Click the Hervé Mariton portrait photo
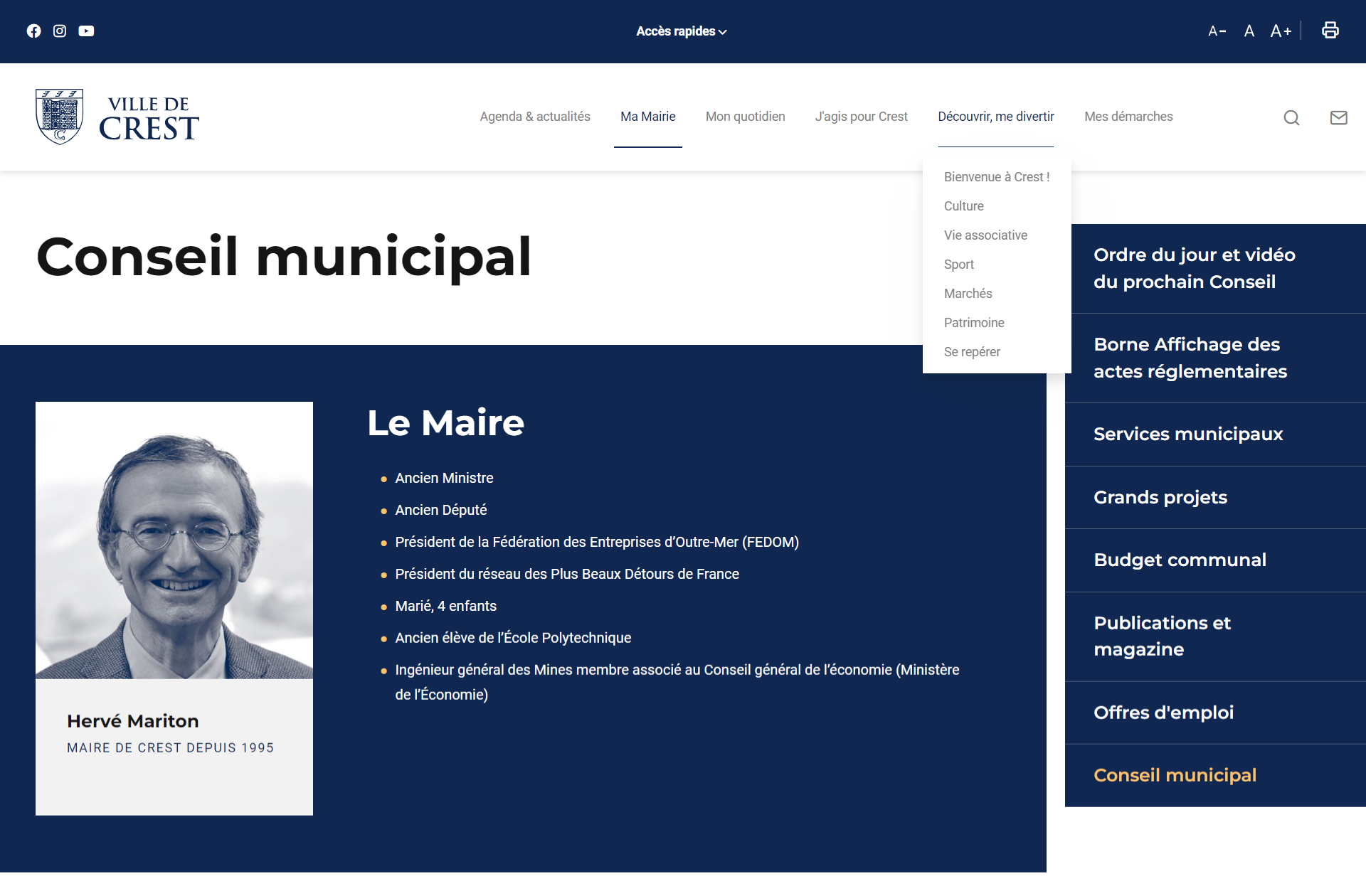 pyautogui.click(x=174, y=540)
